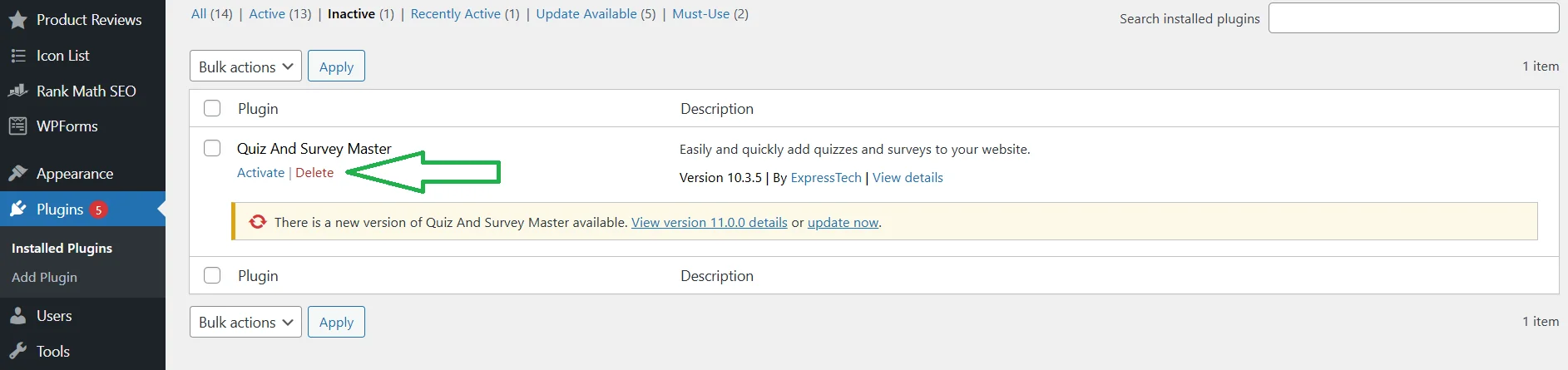
Task: Check the select-all box in table header
Action: (x=212, y=108)
